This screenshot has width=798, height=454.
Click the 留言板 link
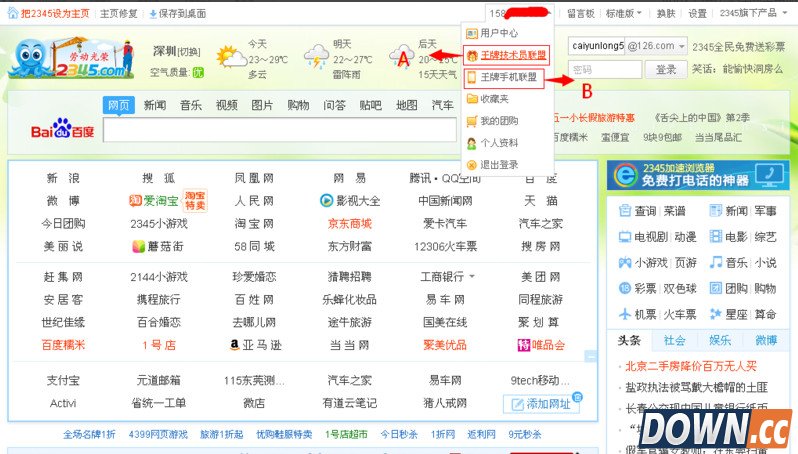point(581,14)
